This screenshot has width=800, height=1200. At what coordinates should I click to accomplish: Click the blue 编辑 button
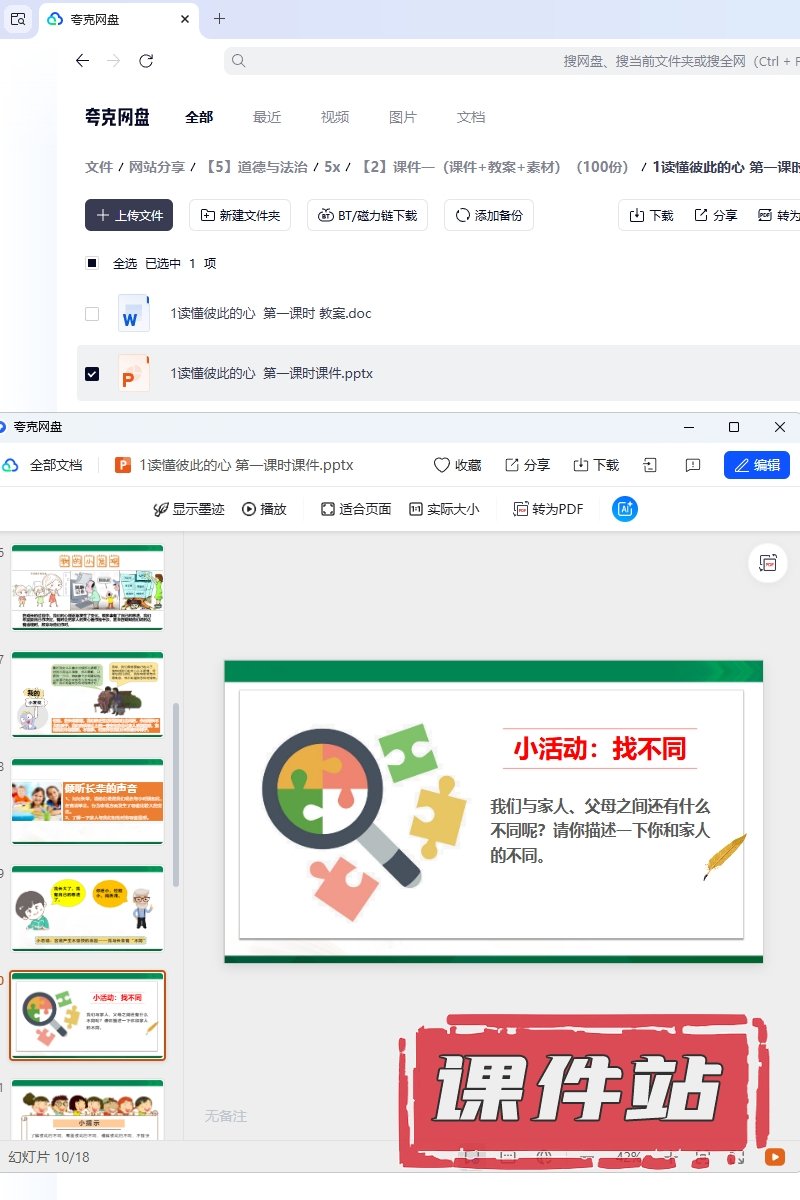click(x=756, y=465)
